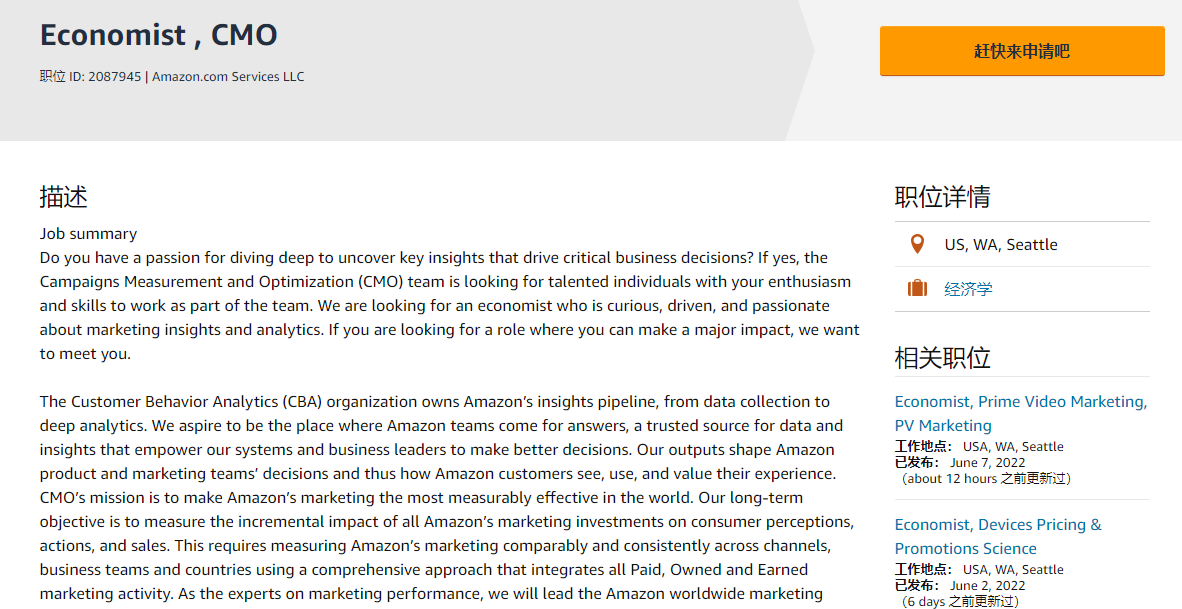1182x609 pixels.
Task: Click the 相关职位 sidebar heading
Action: (942, 358)
